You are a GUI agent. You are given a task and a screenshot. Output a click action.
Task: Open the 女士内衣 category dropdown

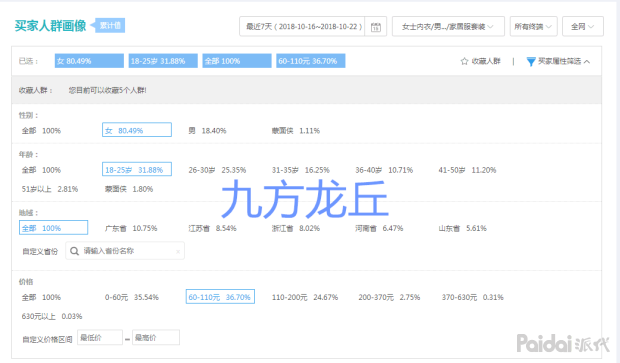click(x=448, y=26)
